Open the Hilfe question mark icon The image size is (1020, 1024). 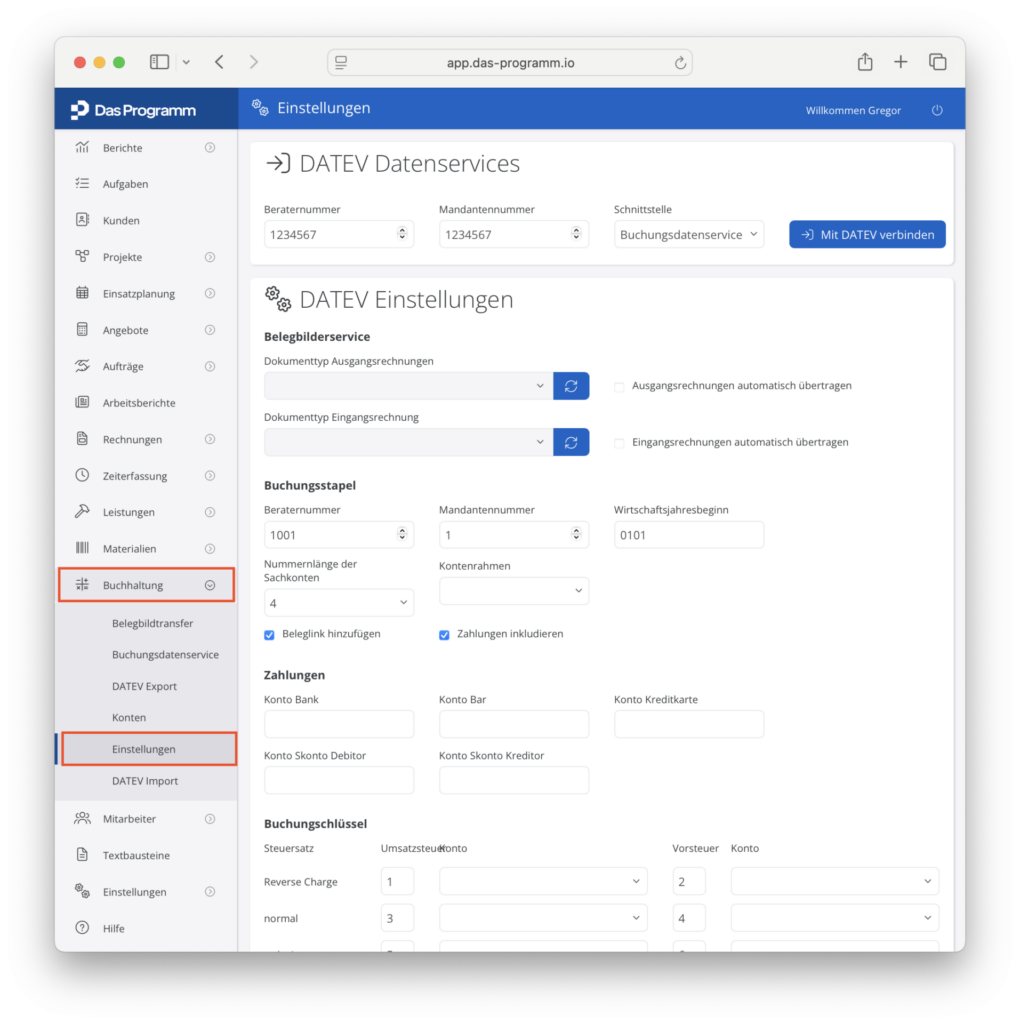click(x=83, y=928)
